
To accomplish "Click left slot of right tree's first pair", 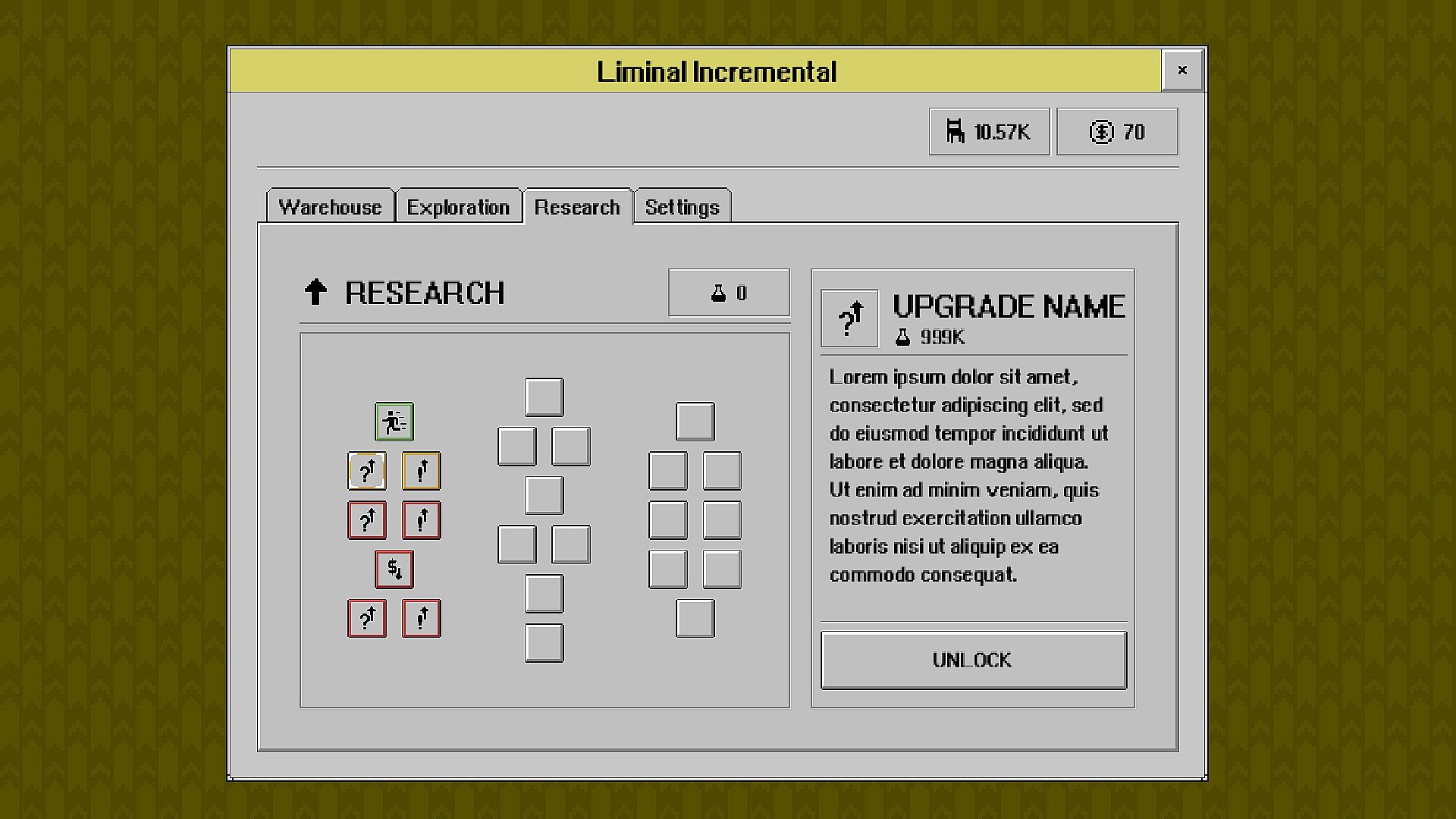I will pos(668,471).
